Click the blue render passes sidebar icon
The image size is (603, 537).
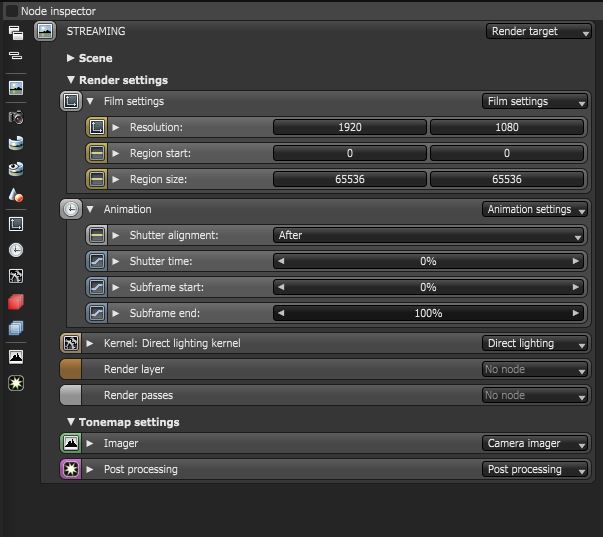tap(15, 328)
